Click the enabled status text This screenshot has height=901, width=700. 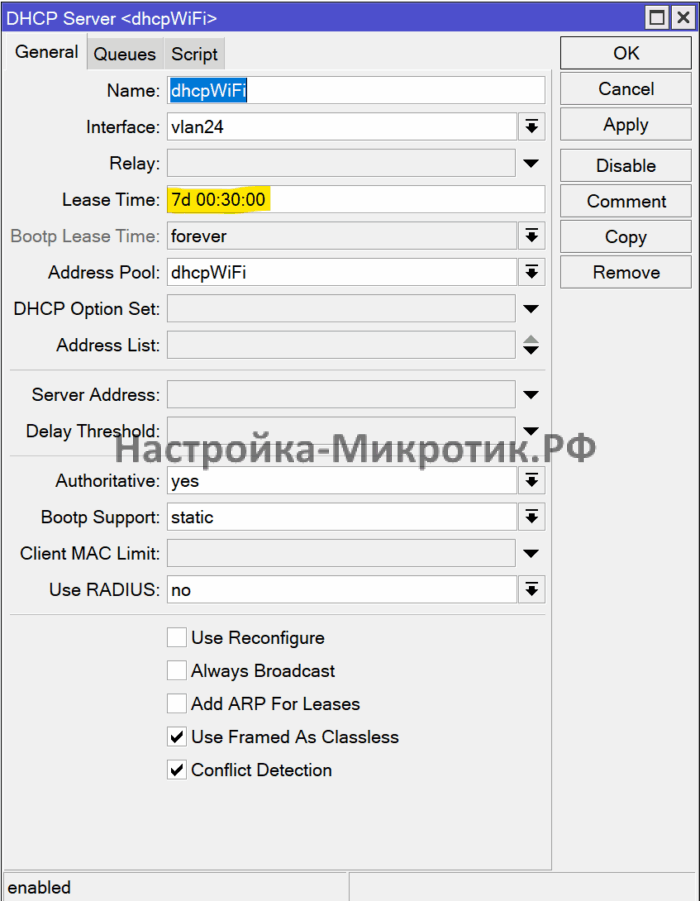coord(39,887)
